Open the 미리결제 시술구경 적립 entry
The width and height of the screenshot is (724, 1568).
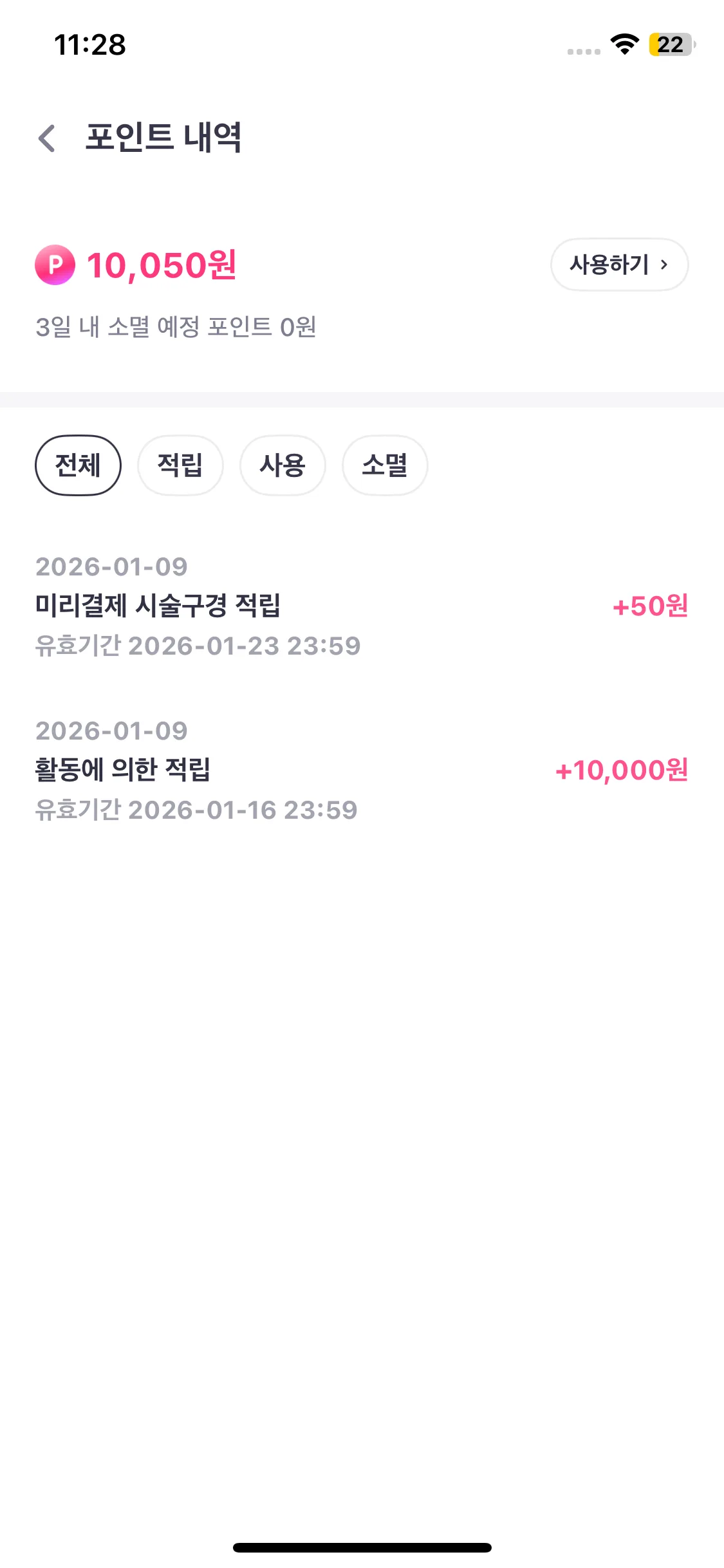tap(158, 606)
